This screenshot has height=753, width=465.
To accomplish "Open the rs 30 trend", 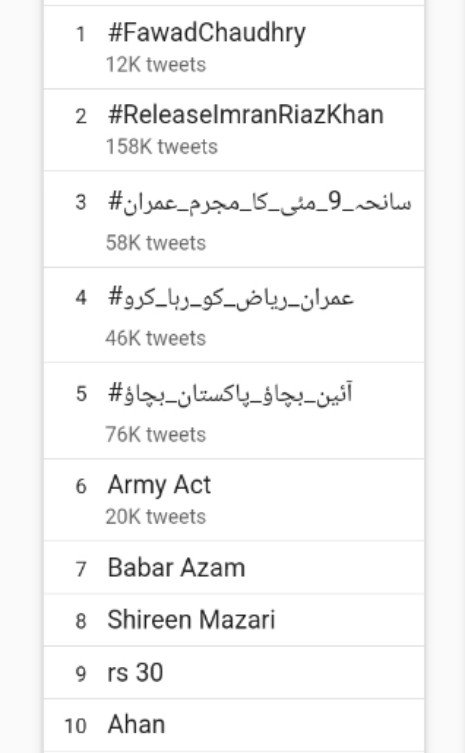I will pyautogui.click(x=135, y=672).
